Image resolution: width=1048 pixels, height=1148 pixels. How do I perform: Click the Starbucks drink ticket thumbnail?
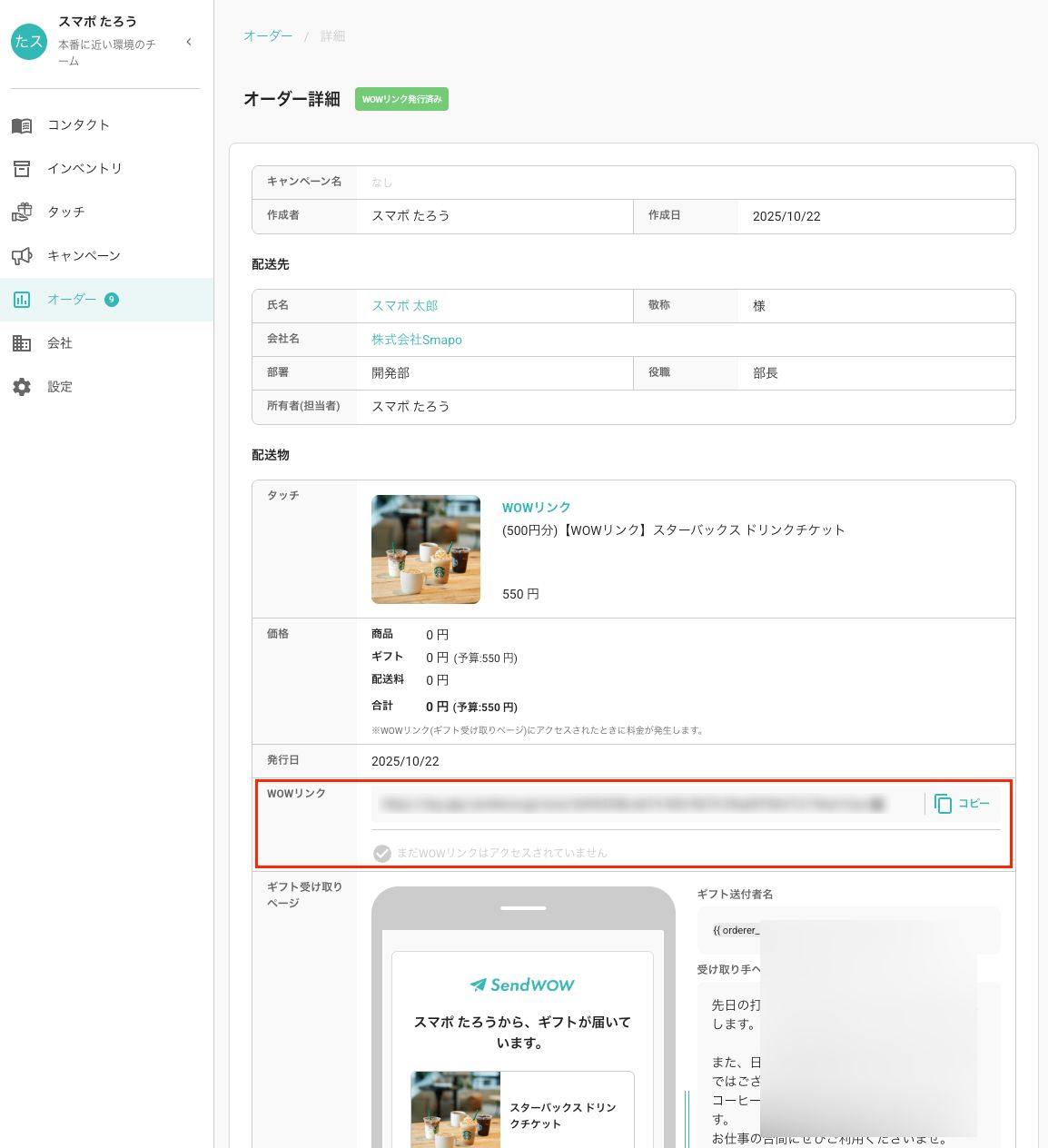pyautogui.click(x=426, y=549)
